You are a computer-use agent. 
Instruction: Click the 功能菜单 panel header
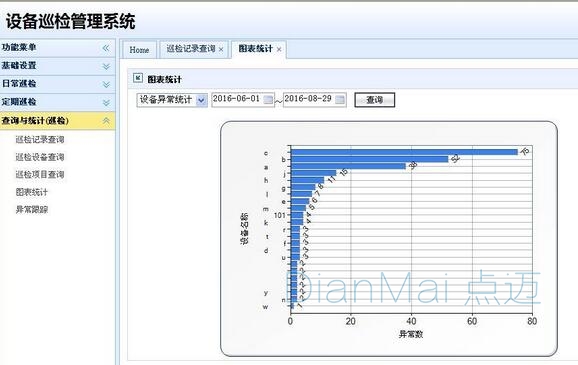pos(58,48)
